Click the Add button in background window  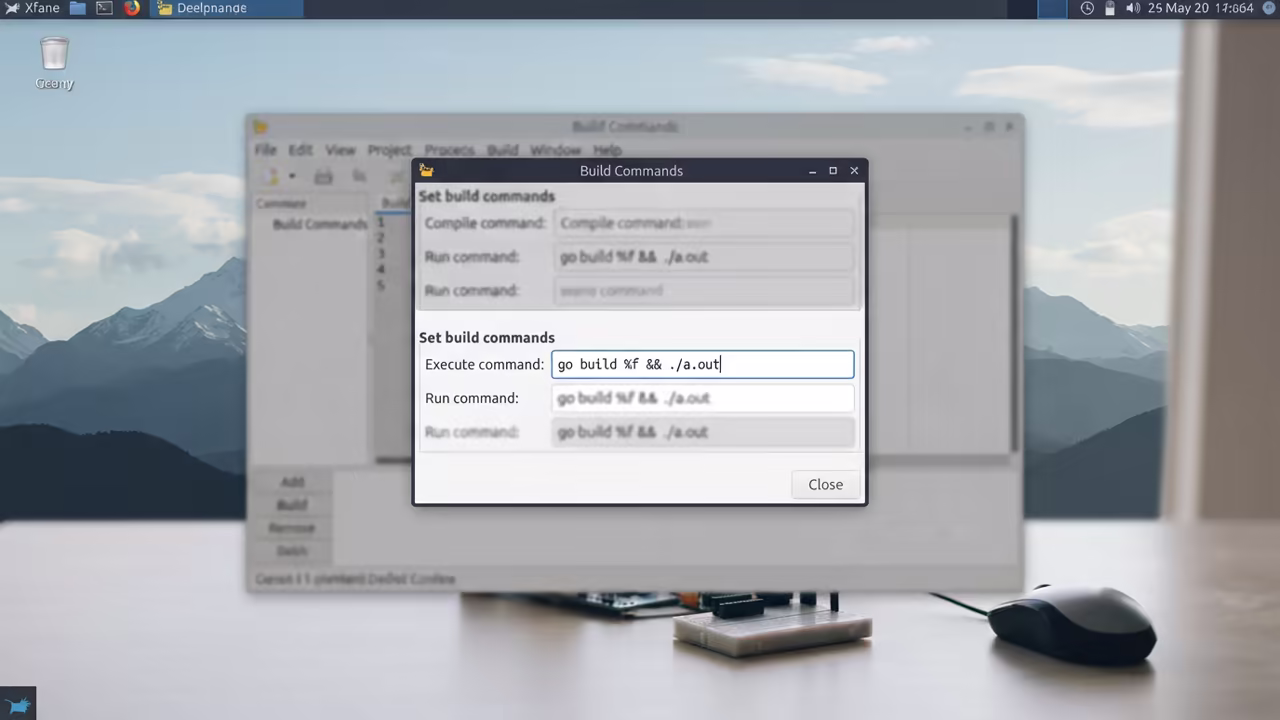click(292, 482)
